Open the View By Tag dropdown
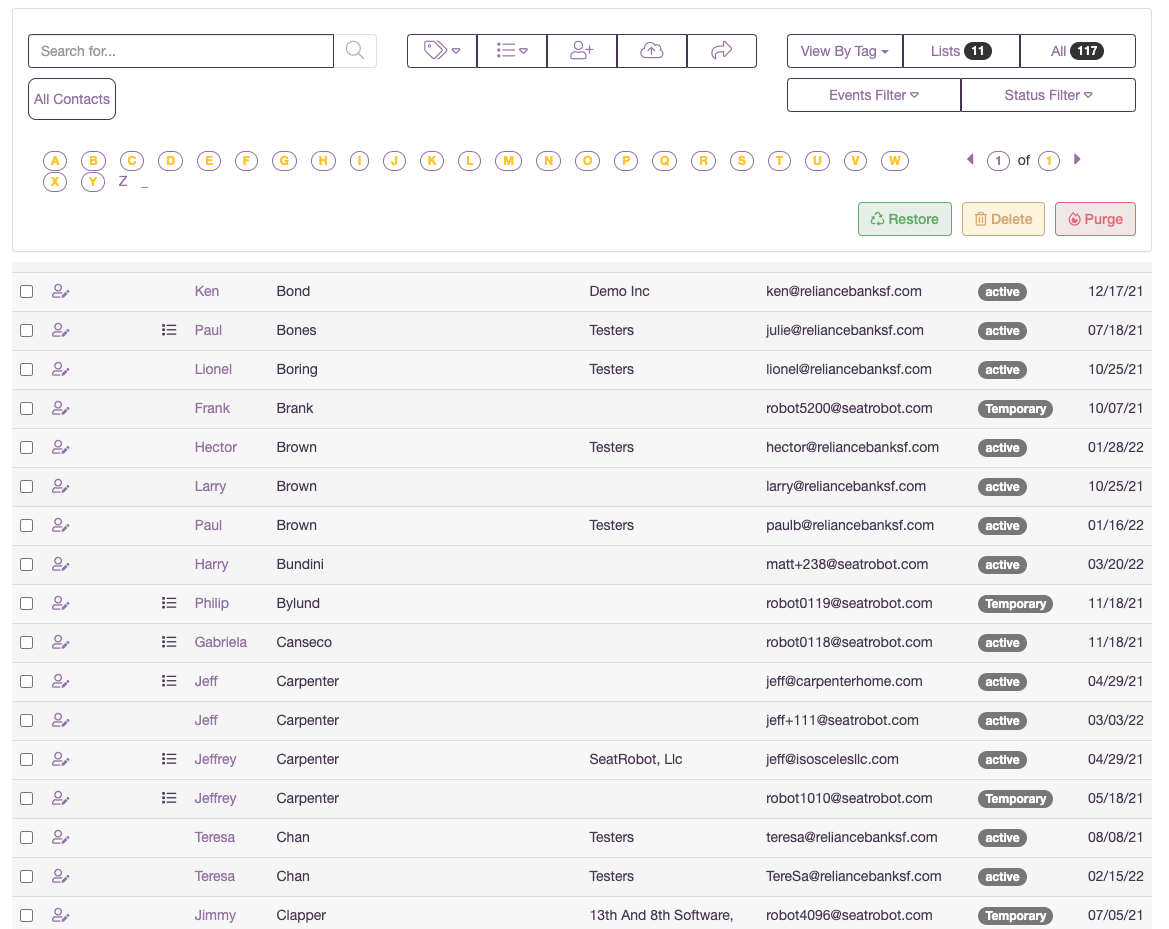The width and height of the screenshot is (1169, 929). click(844, 50)
